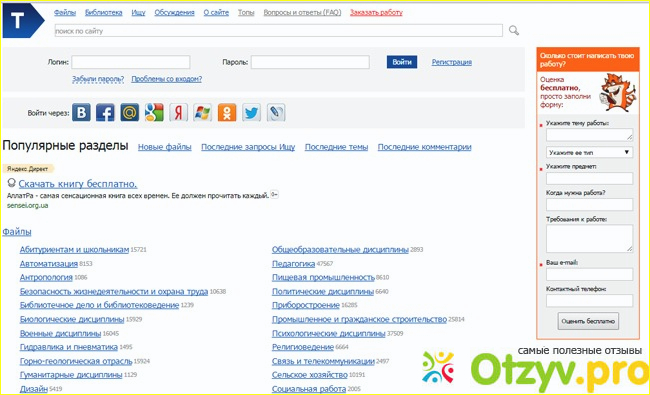Log in via LiveJournal pencil icon

click(x=276, y=112)
